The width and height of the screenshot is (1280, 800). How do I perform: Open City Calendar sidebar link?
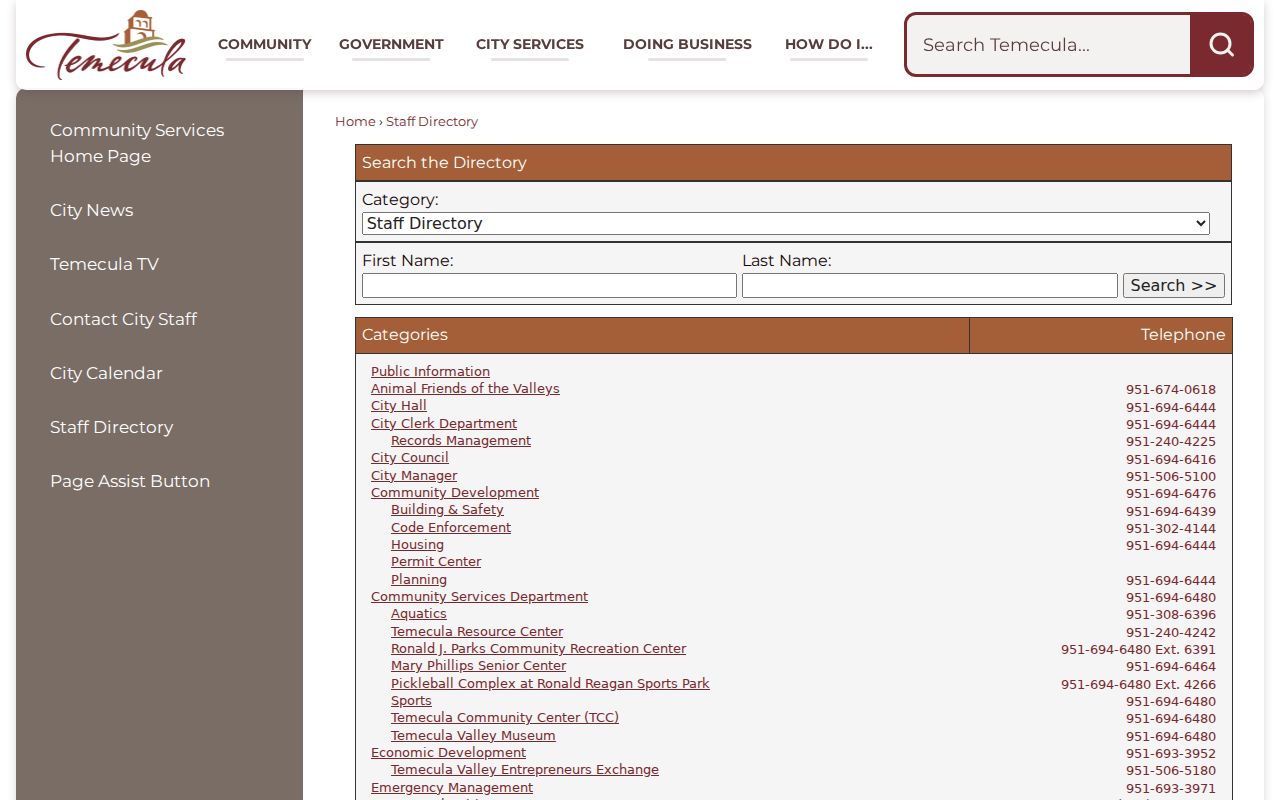point(106,373)
